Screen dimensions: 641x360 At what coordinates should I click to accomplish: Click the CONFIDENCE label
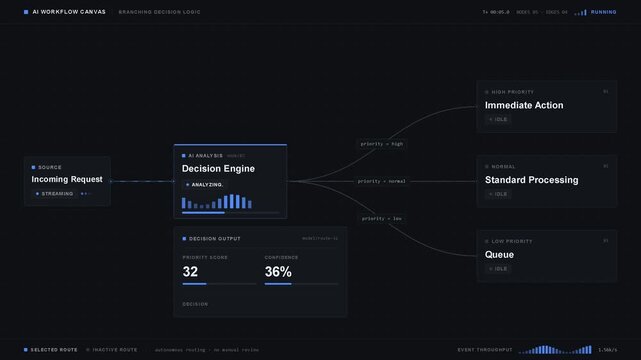click(281, 257)
